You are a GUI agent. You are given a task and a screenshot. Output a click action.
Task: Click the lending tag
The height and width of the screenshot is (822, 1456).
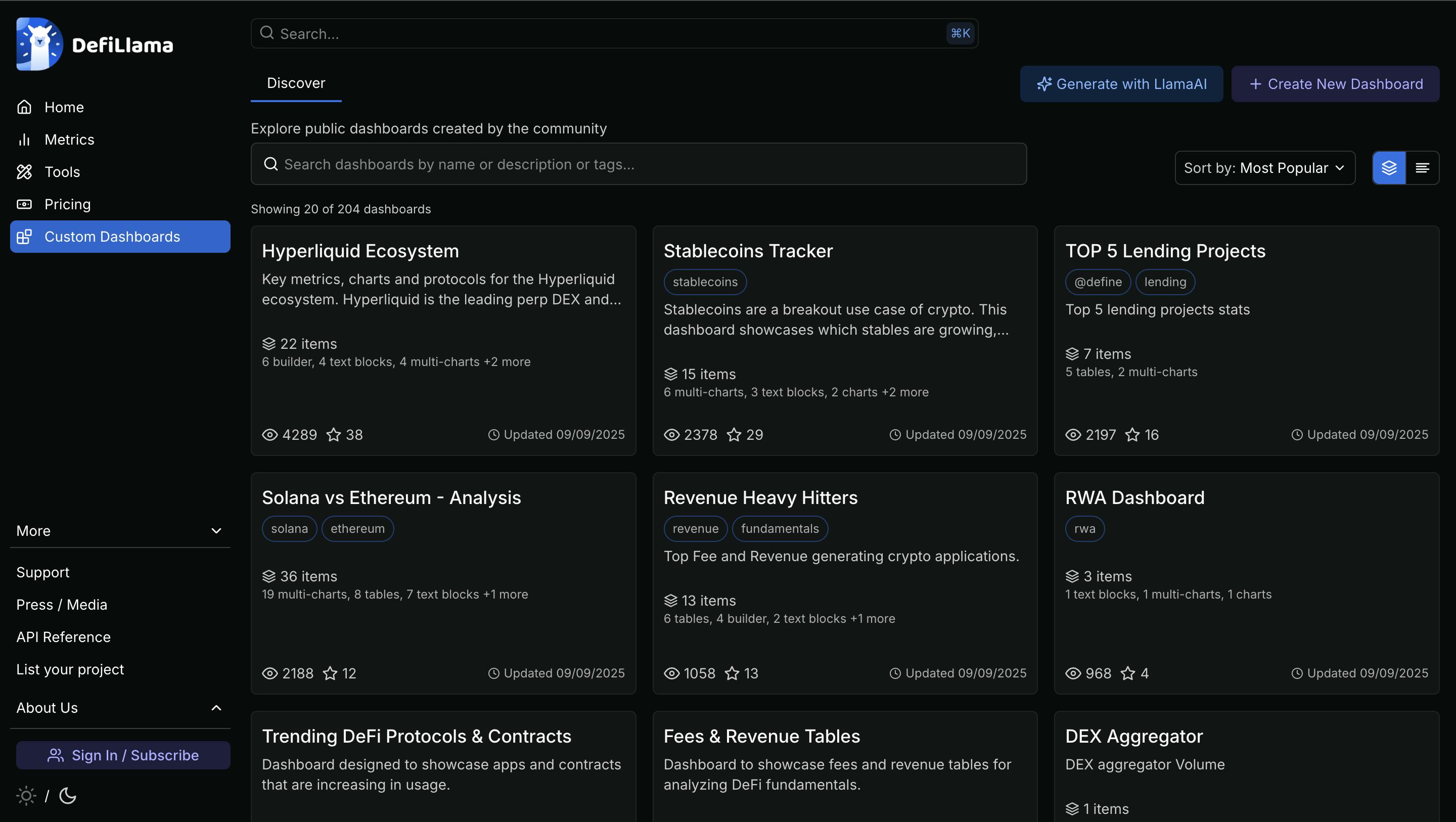pos(1165,282)
